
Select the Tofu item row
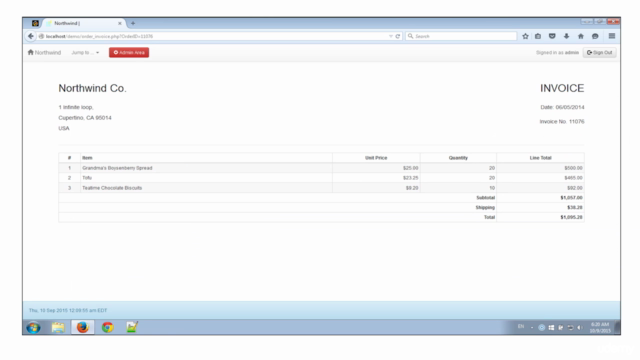pyautogui.click(x=321, y=178)
